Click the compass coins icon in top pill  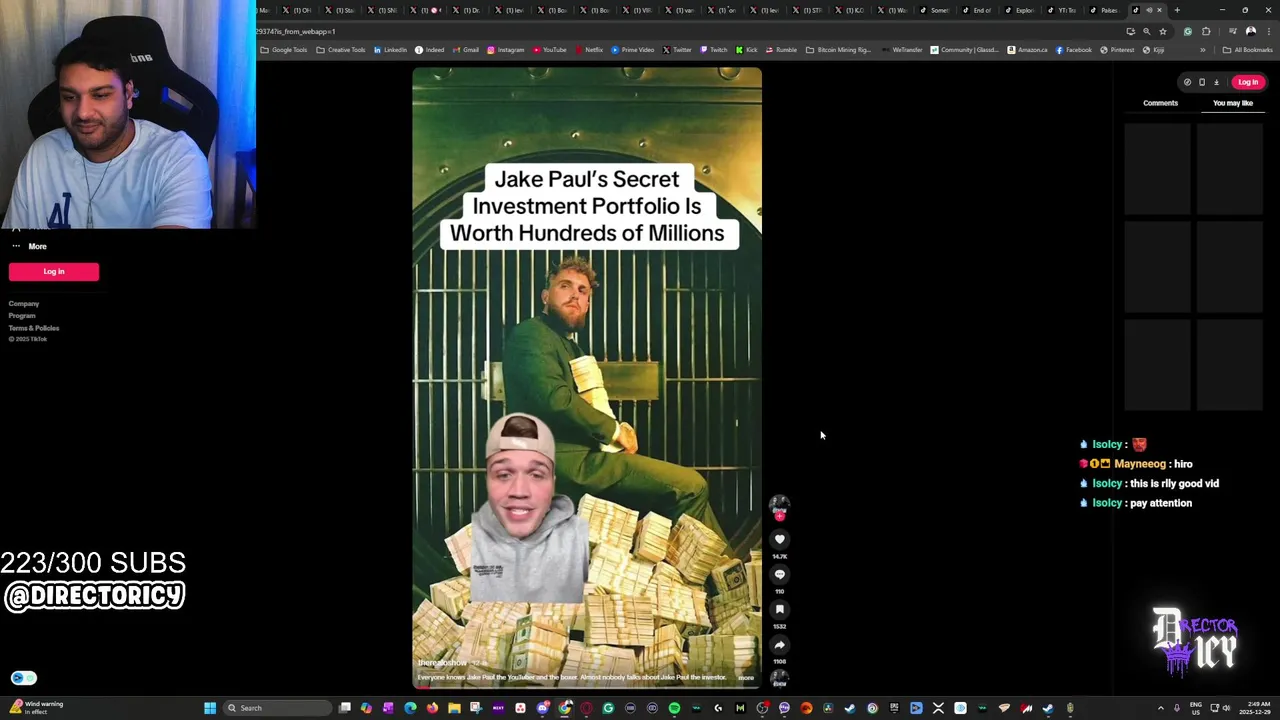(1187, 82)
